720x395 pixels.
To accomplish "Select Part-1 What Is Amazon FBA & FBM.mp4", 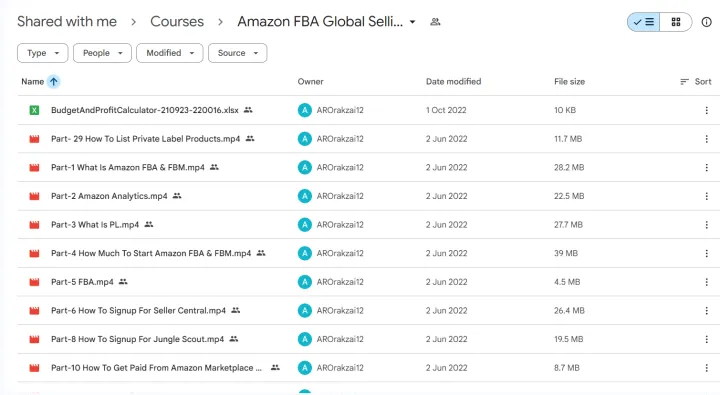I will pyautogui.click(x=128, y=168).
